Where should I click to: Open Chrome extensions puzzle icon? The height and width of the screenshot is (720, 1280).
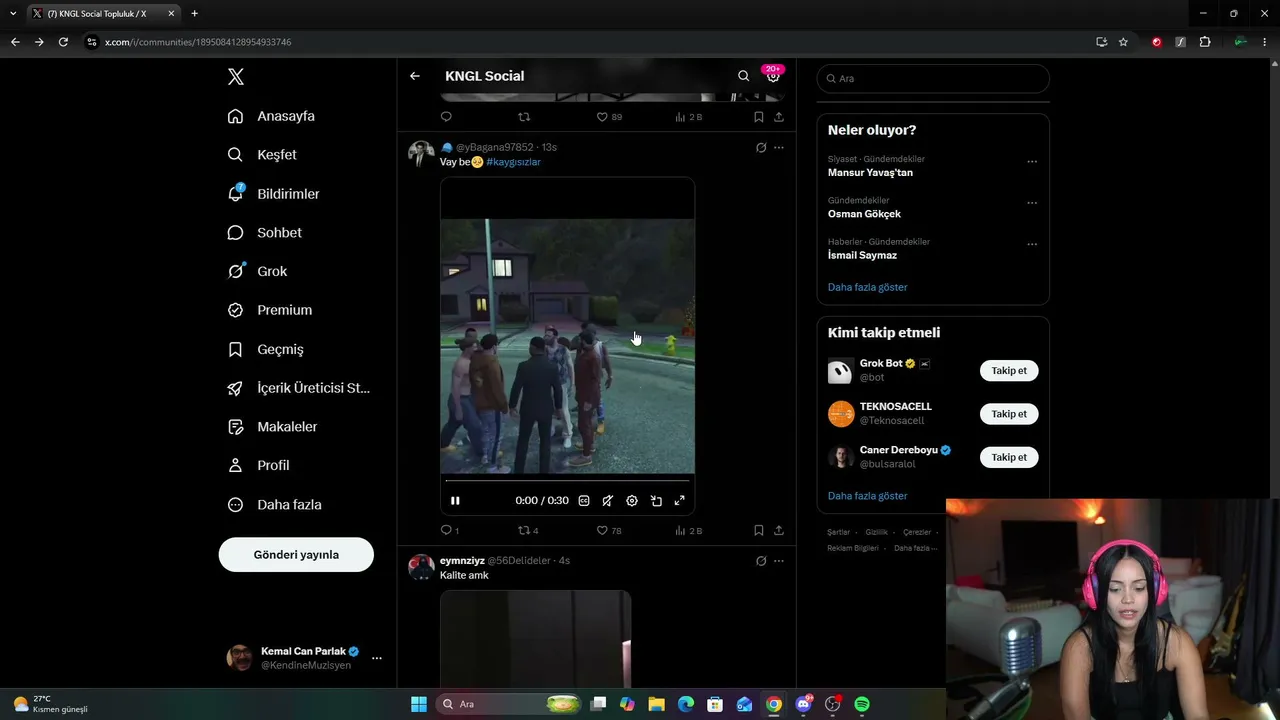pyautogui.click(x=1204, y=42)
